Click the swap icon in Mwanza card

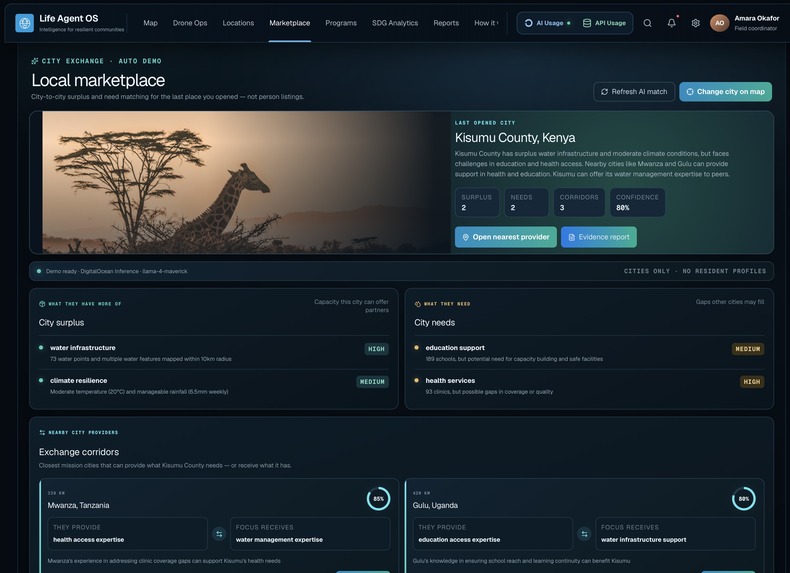click(219, 534)
